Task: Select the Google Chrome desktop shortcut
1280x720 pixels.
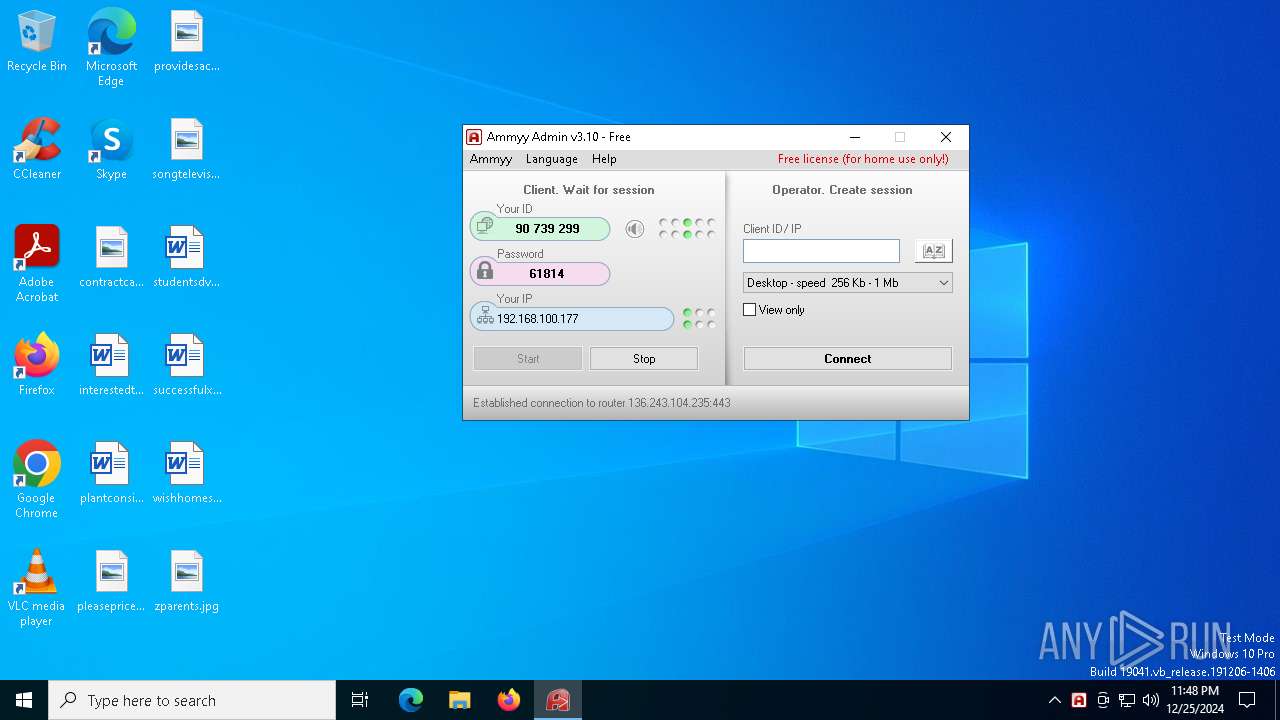Action: 37,480
